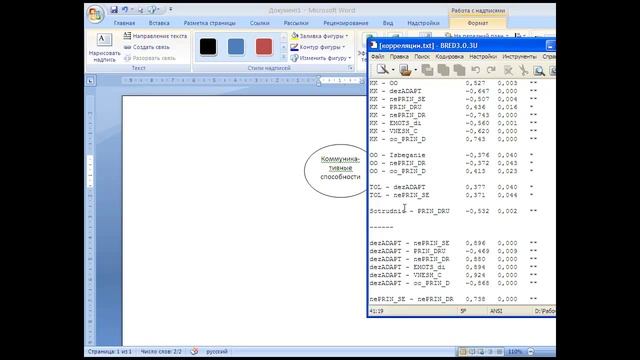Save the Word document via quick access
Viewport: 640px width, 360px height.
[114, 9]
